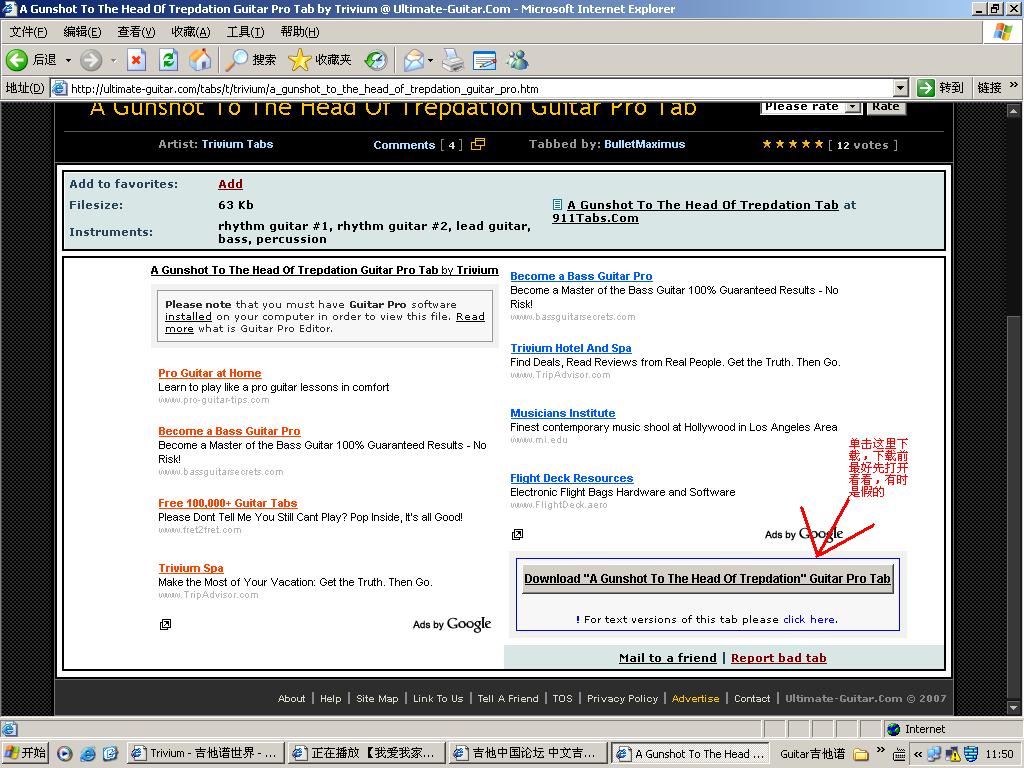Go to the Home page icon
The width and height of the screenshot is (1024, 768).
200,60
